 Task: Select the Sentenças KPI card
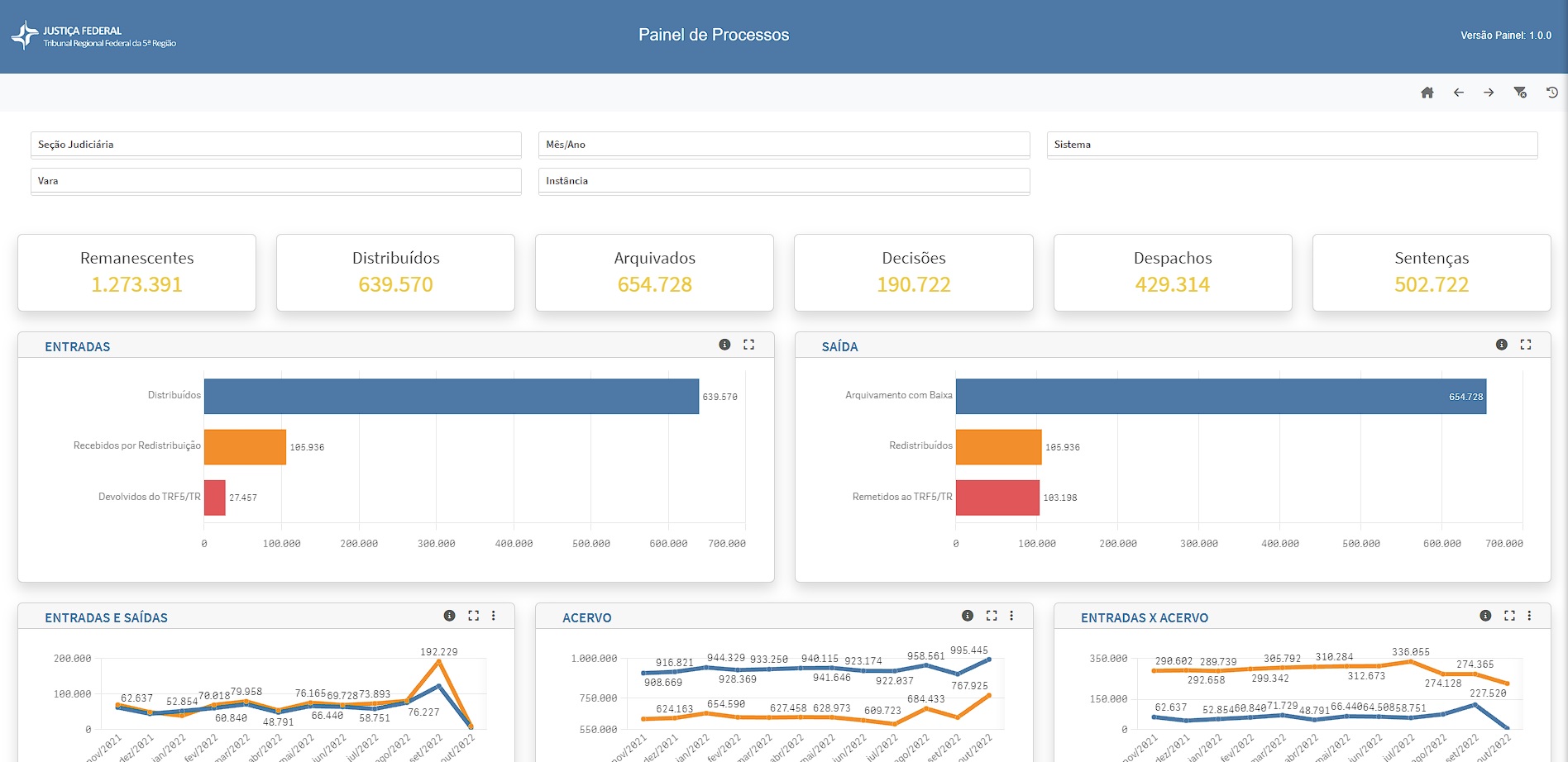1432,273
